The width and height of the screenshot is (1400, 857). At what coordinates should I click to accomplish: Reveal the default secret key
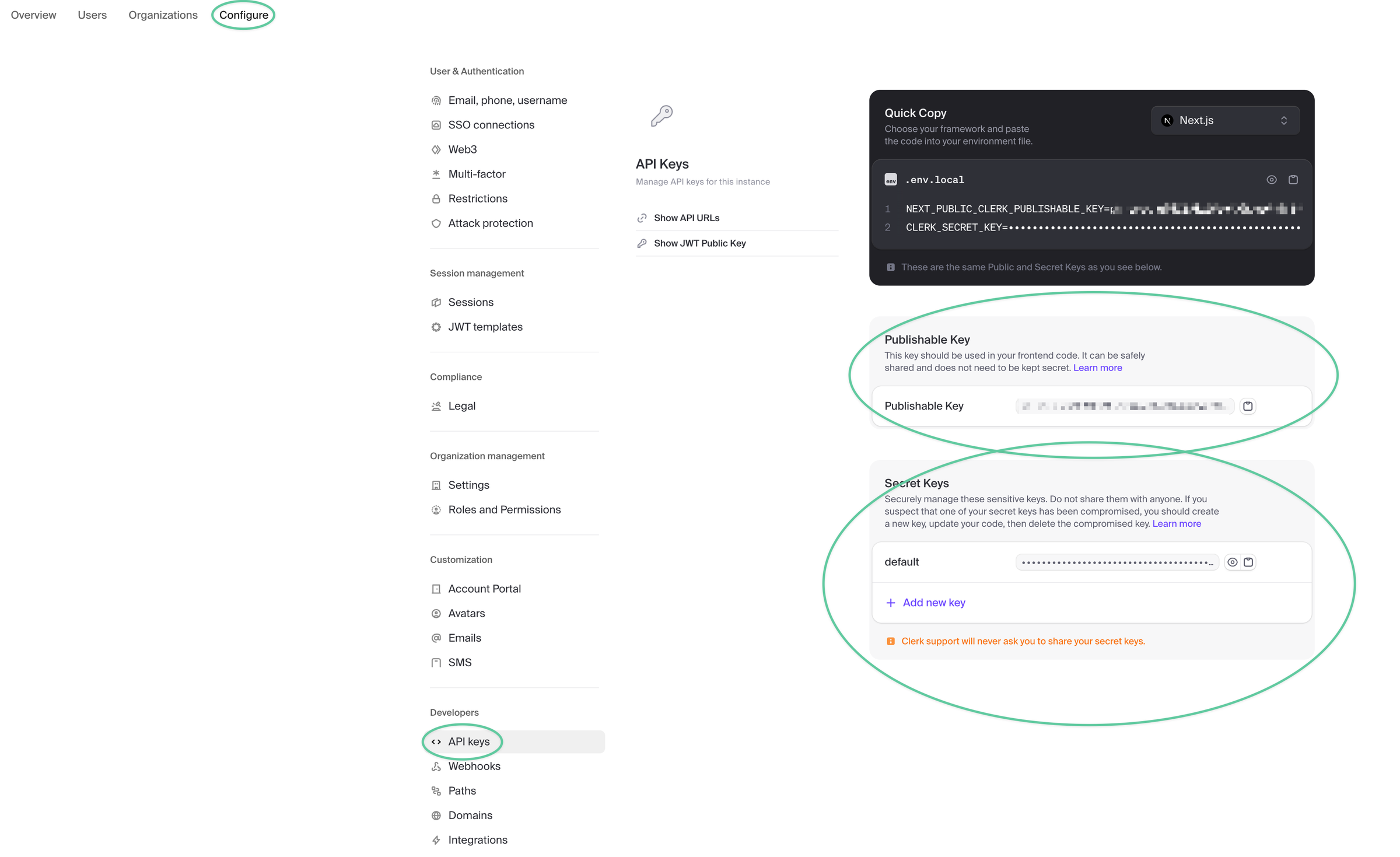click(1232, 562)
